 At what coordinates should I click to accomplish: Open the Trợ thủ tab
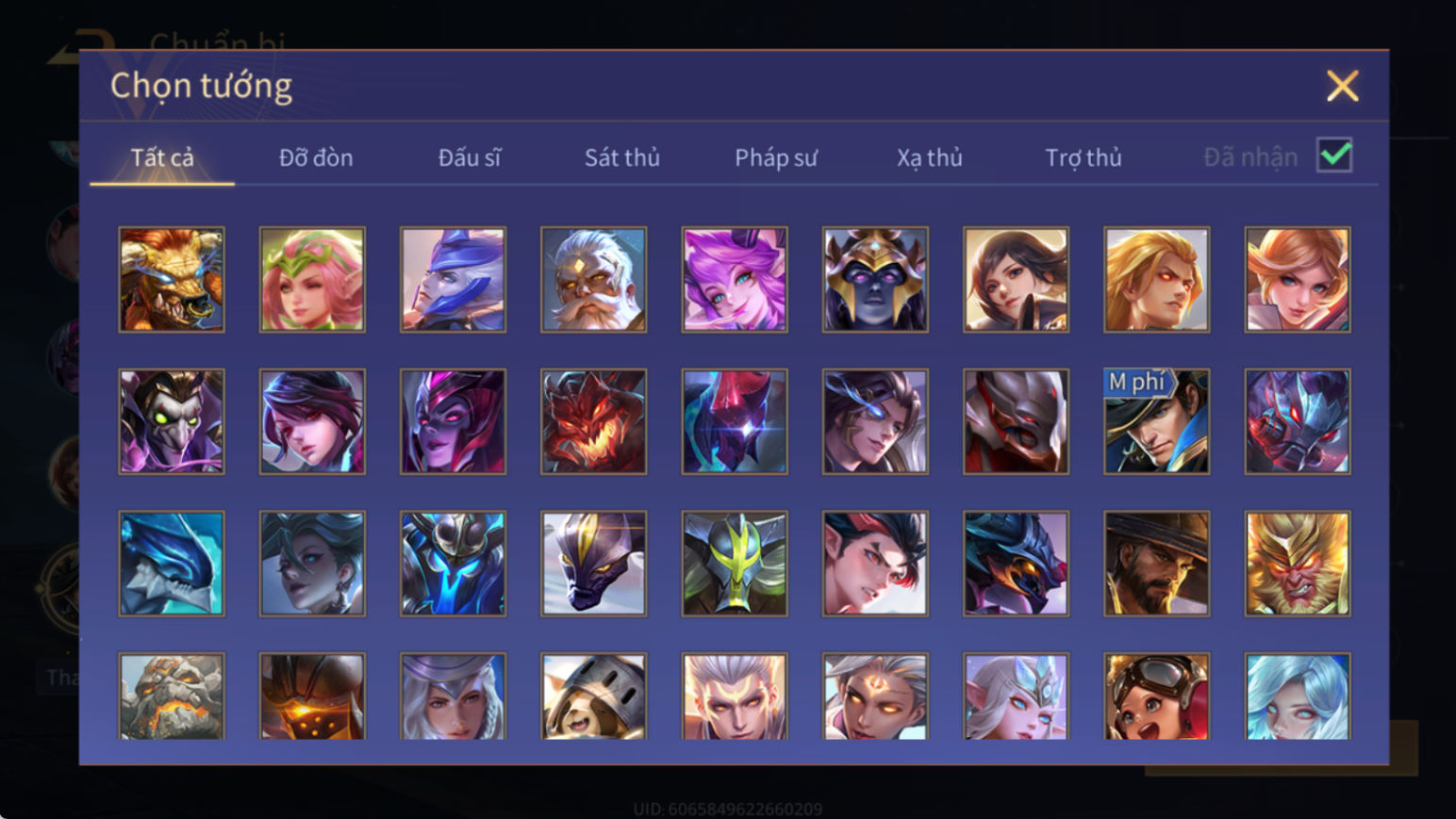tap(1084, 157)
